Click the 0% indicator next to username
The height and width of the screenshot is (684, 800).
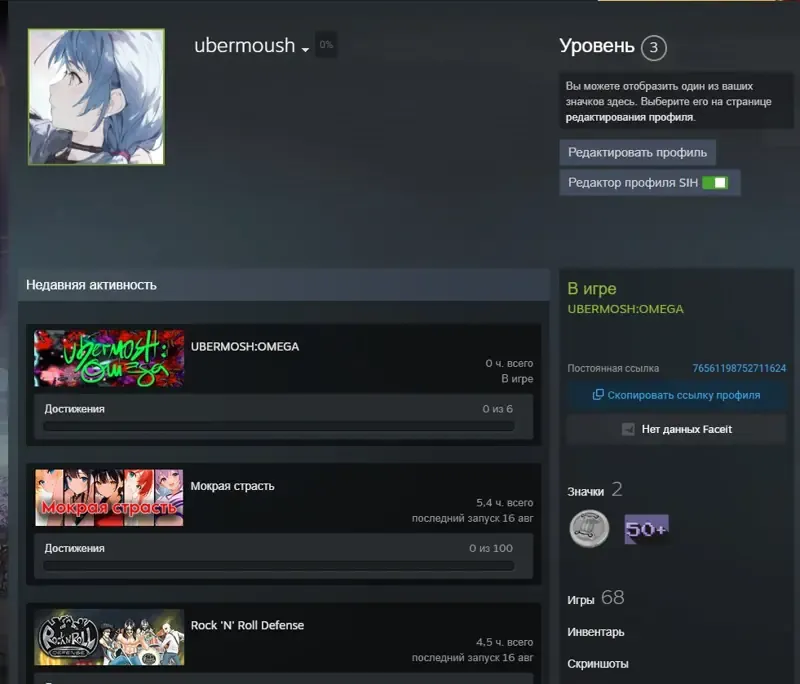click(x=326, y=45)
